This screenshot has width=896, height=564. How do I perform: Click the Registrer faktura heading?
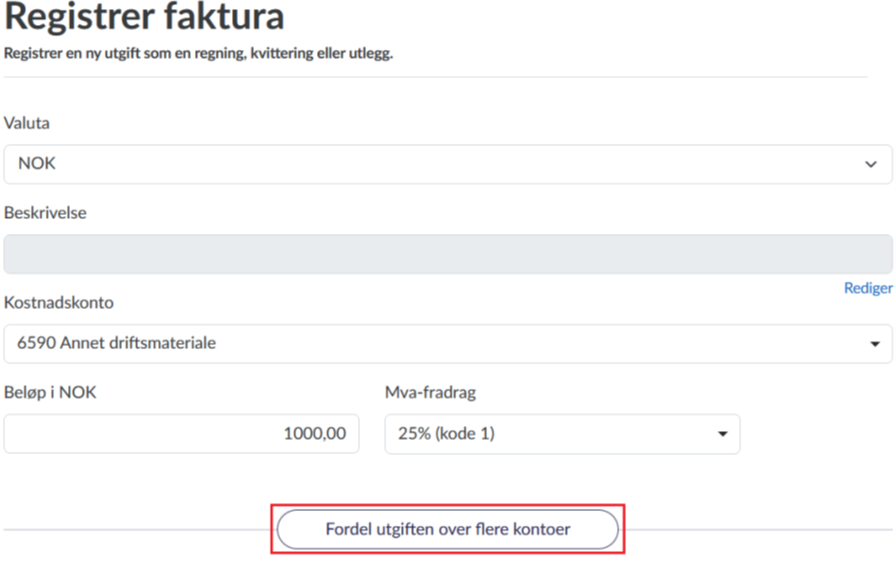[145, 16]
